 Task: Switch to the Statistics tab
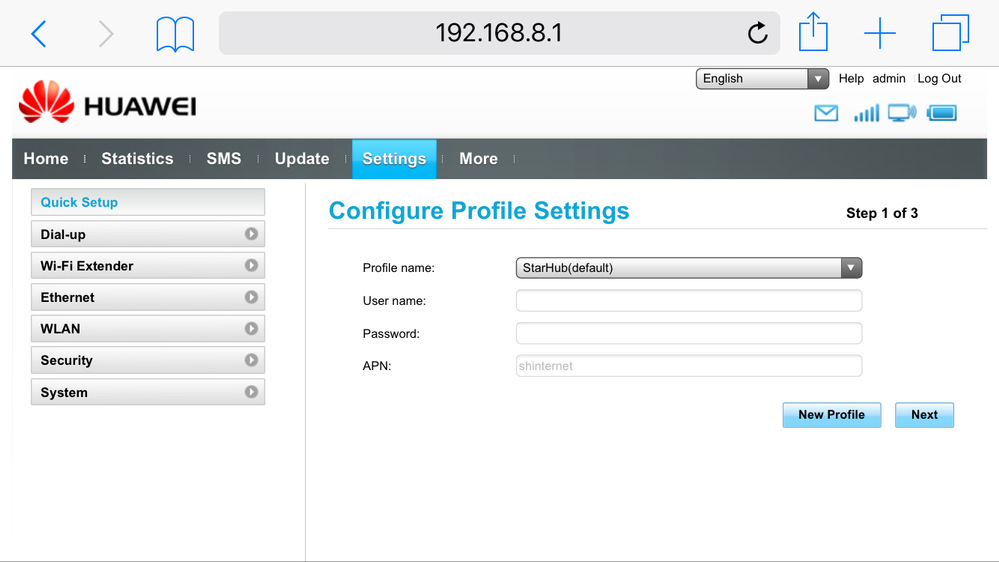click(137, 159)
